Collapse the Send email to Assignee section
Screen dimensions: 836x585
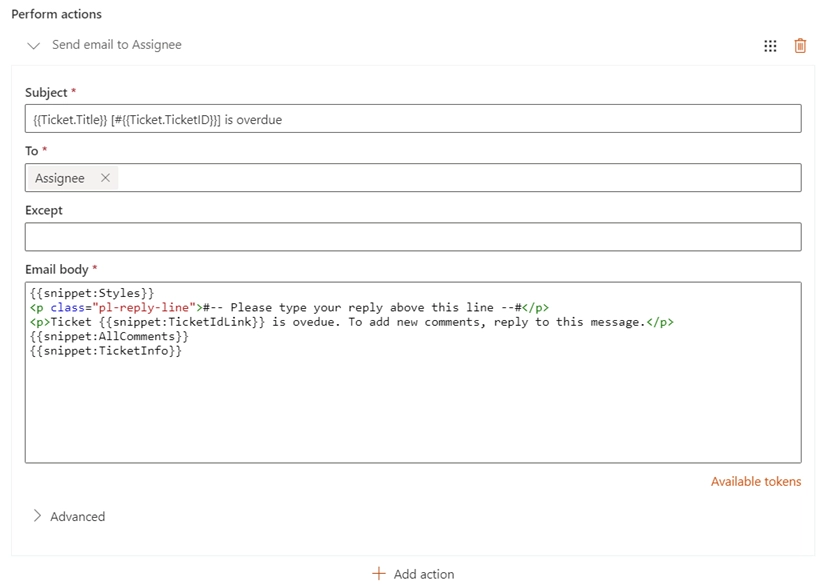point(34,45)
